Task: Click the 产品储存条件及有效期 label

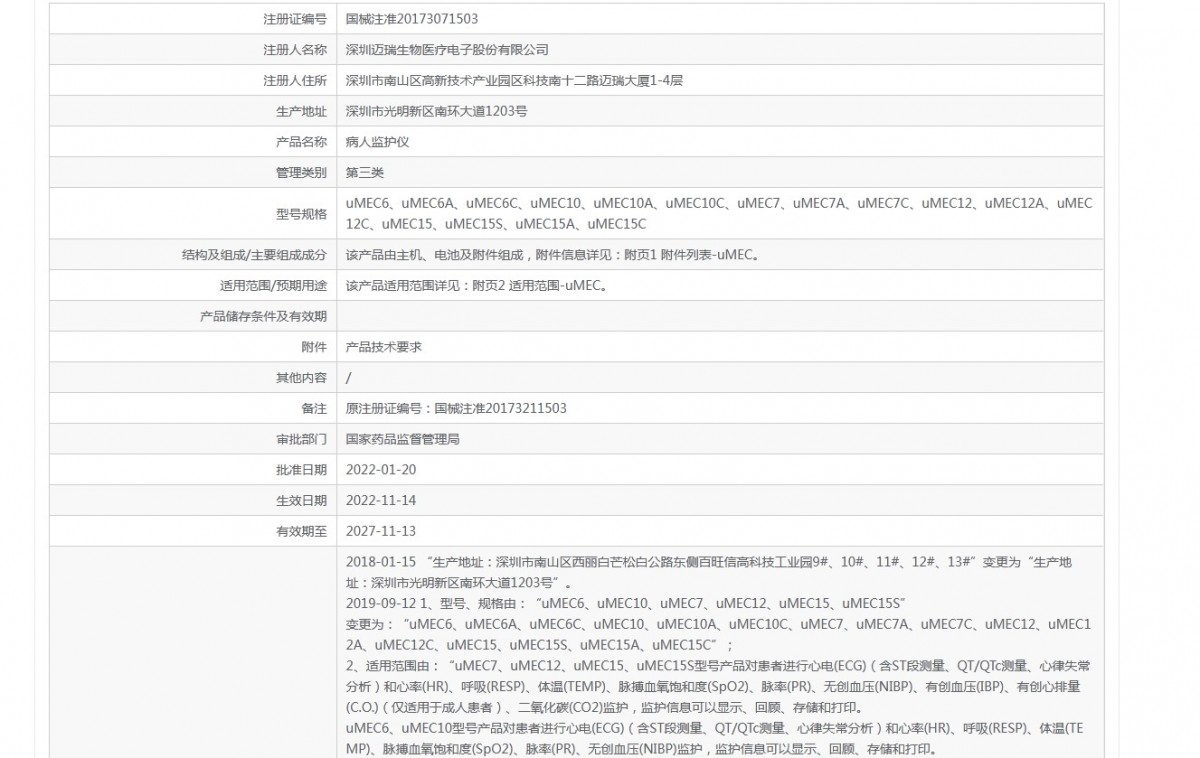Action: coord(263,316)
